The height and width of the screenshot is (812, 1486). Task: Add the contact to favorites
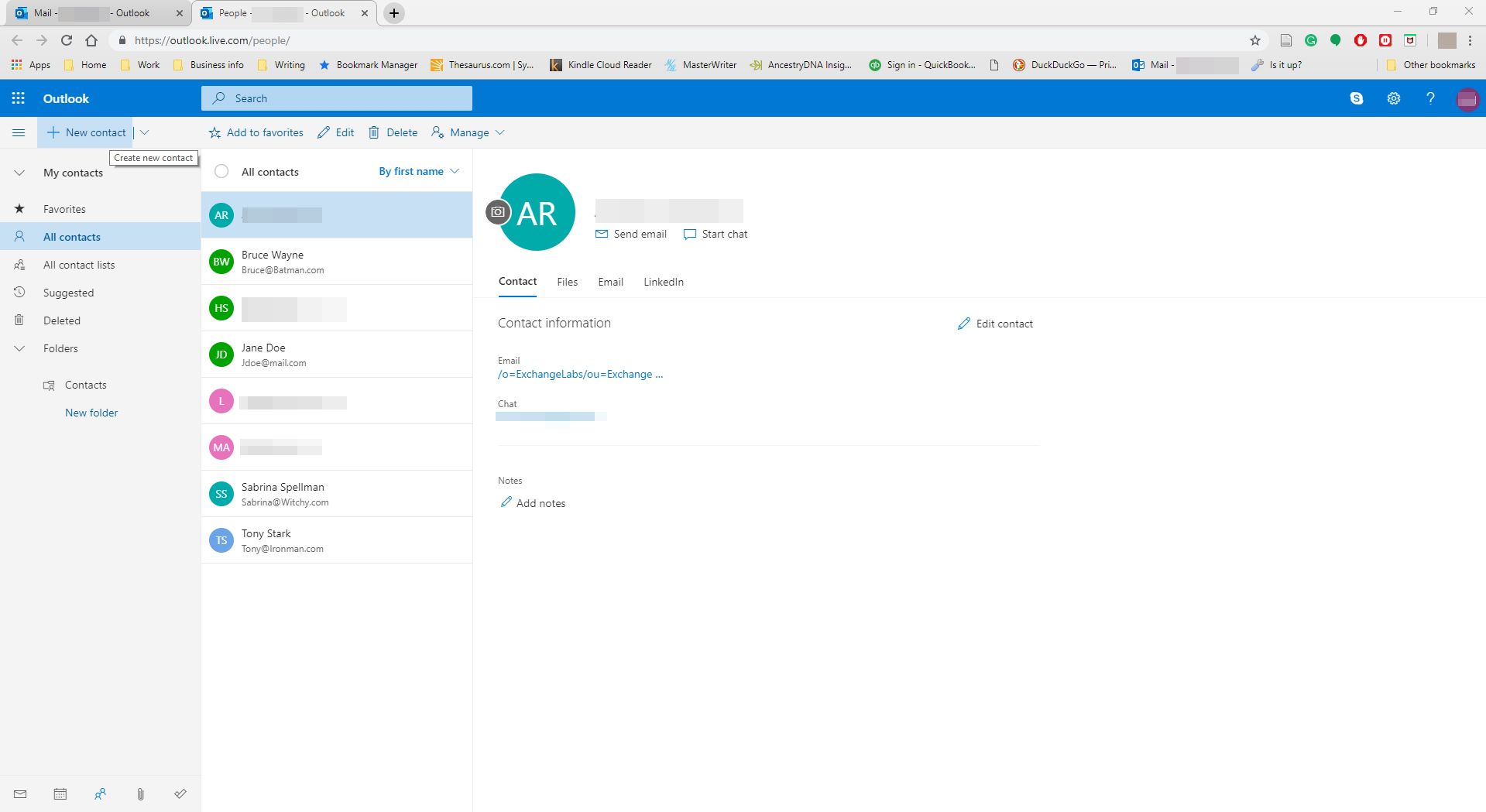[256, 132]
